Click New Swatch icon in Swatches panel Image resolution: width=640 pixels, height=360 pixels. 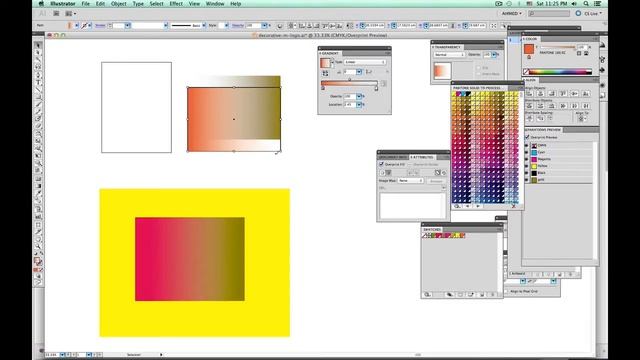click(482, 294)
